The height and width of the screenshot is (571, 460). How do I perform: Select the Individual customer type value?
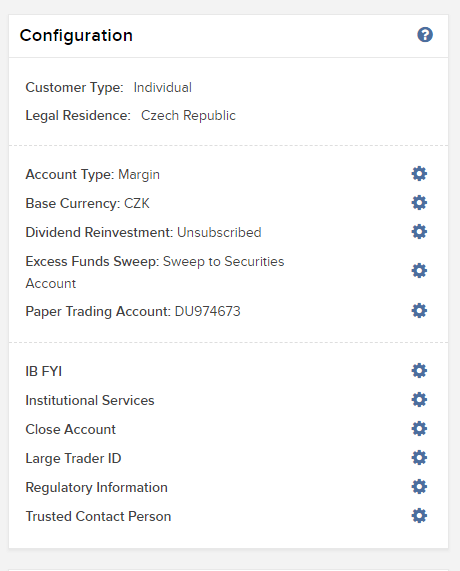162,87
